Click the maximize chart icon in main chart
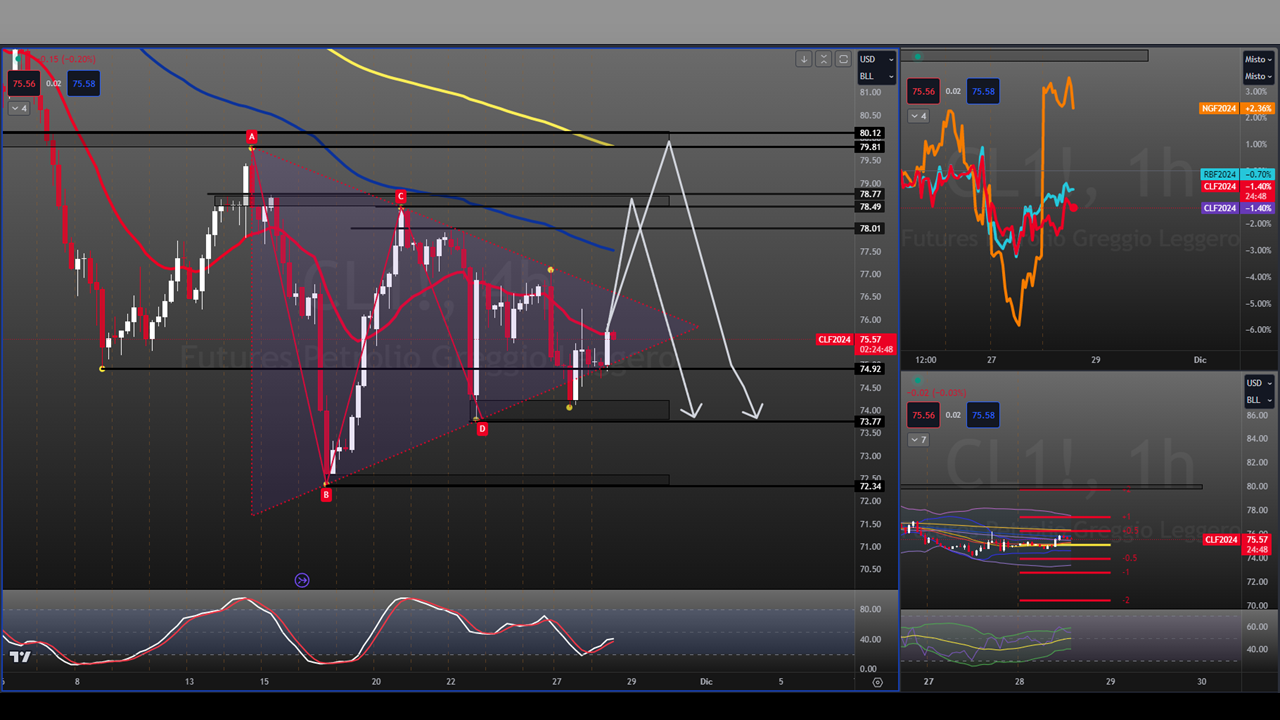This screenshot has width=1280, height=720. tap(843, 59)
